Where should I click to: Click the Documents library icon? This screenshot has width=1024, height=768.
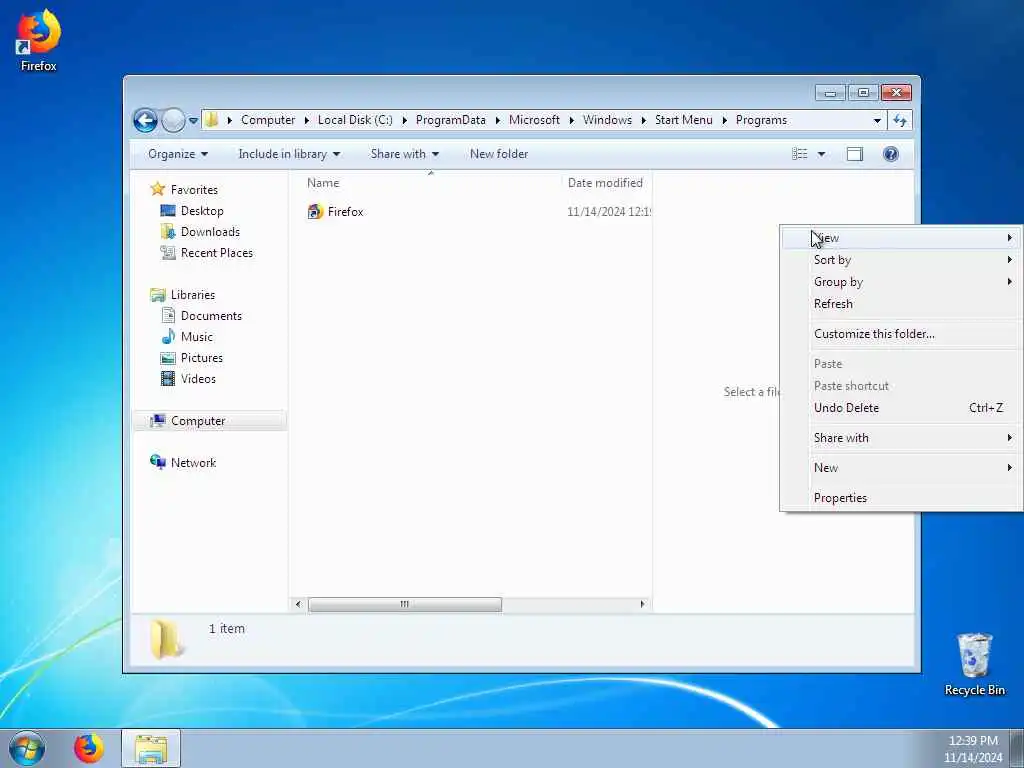(168, 315)
